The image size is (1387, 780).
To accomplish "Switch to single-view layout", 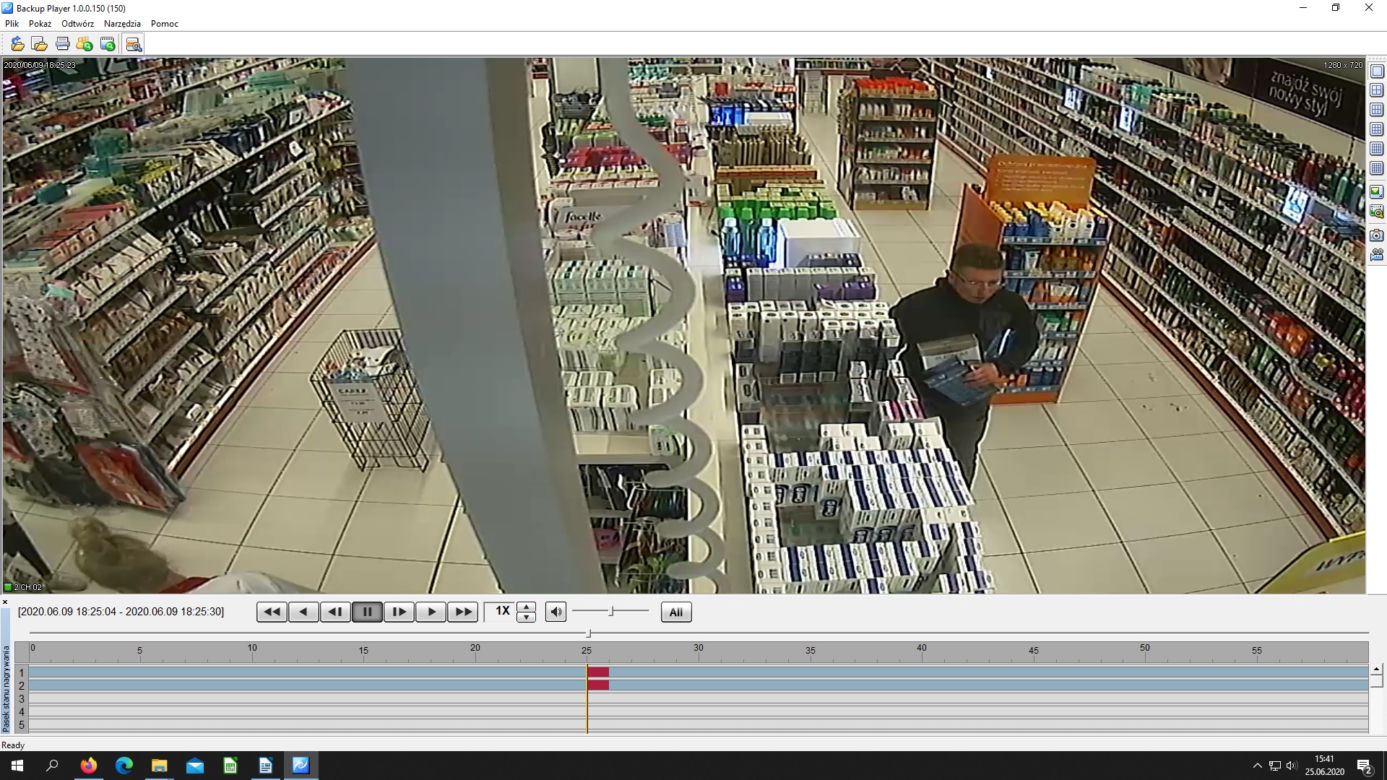I will click(1377, 71).
